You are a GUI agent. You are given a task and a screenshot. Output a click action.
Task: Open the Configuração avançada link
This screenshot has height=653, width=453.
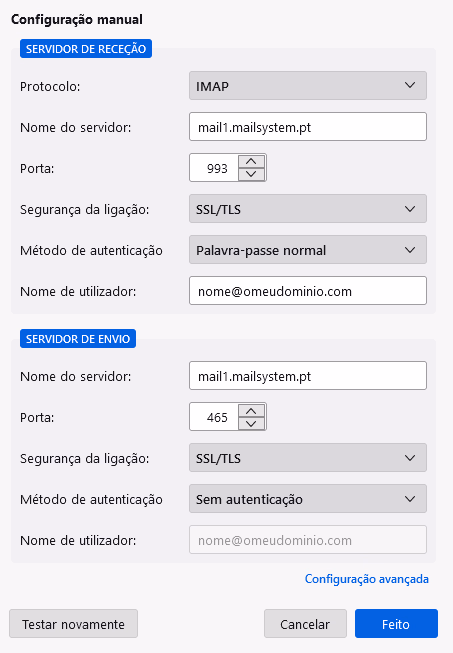click(x=366, y=579)
